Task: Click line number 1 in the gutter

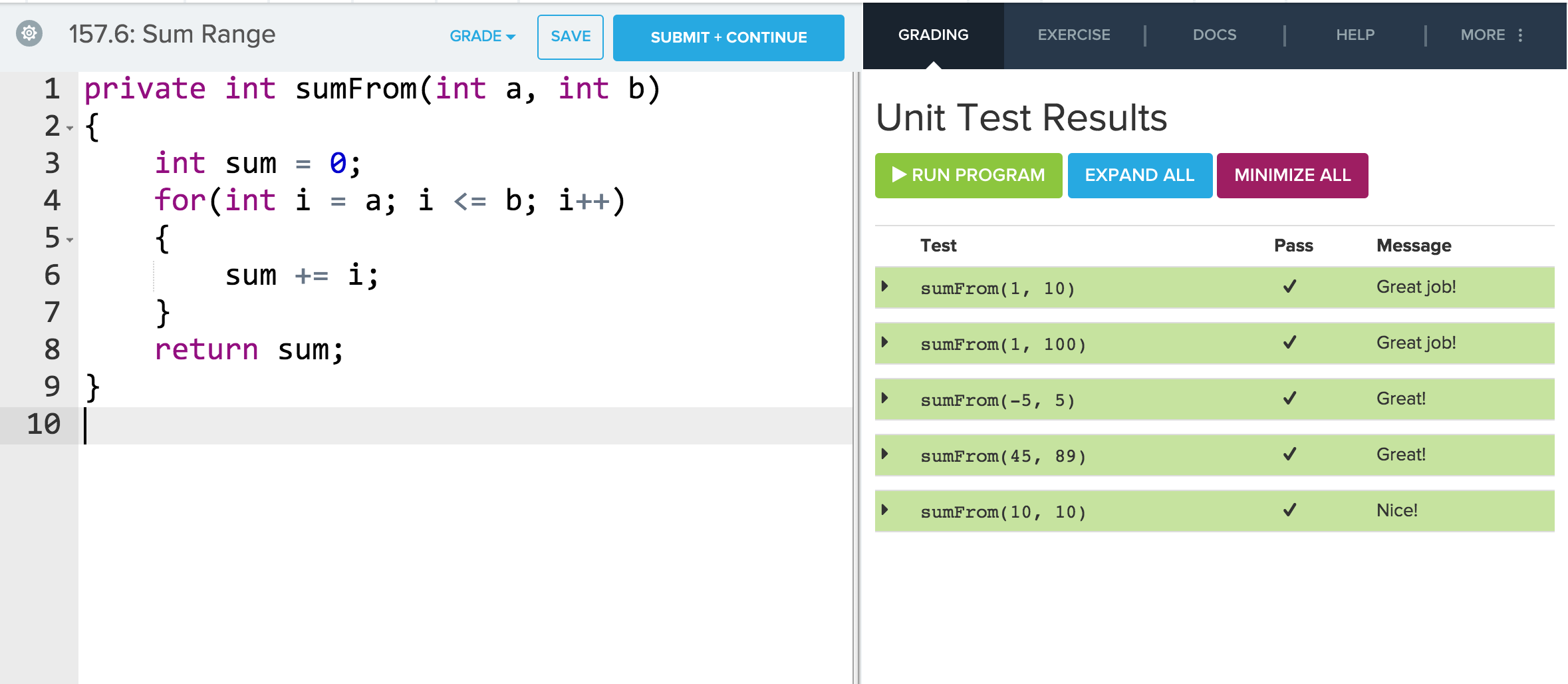Action: coord(52,88)
